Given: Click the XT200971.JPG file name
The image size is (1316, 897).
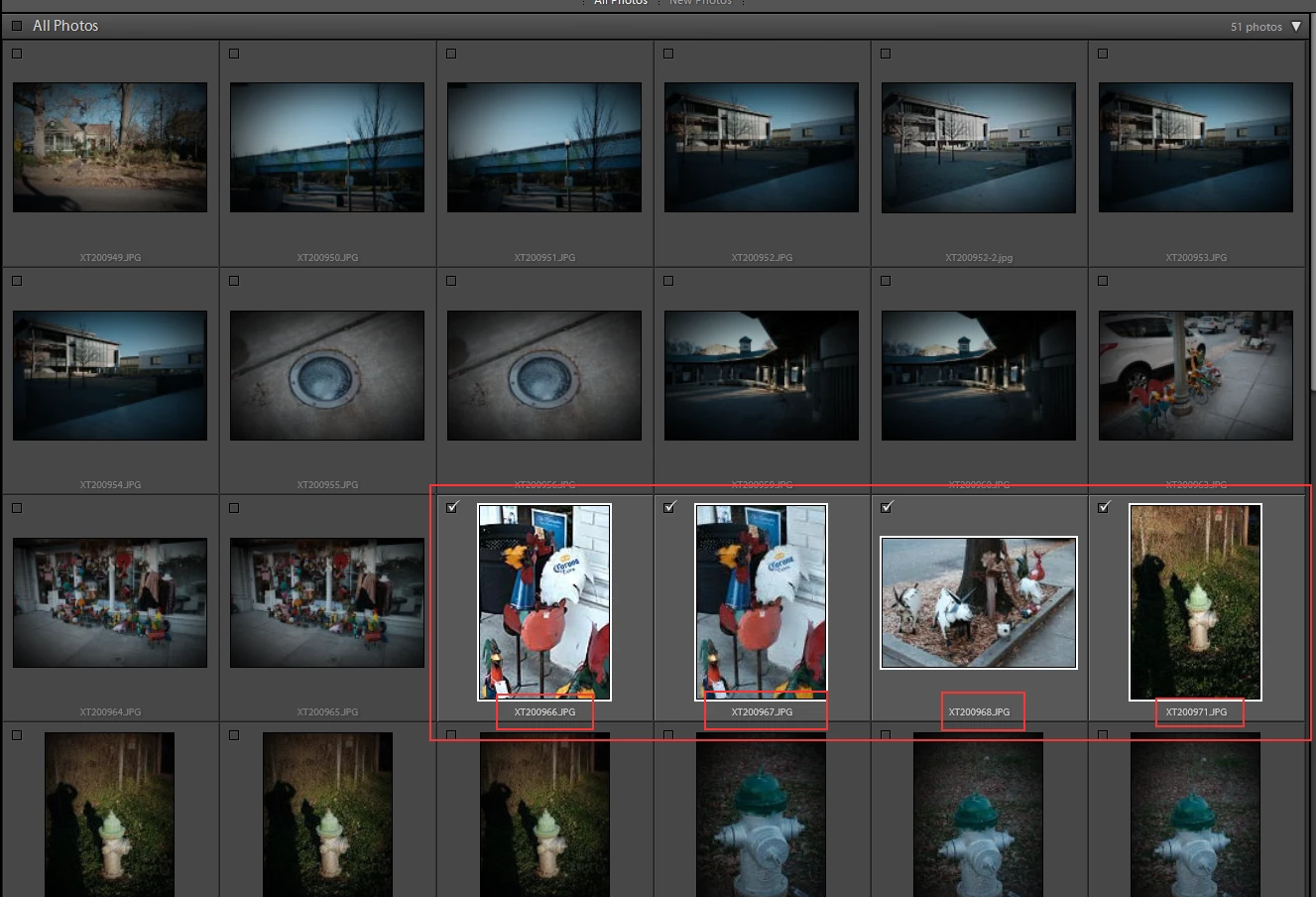Looking at the screenshot, I should (1196, 712).
